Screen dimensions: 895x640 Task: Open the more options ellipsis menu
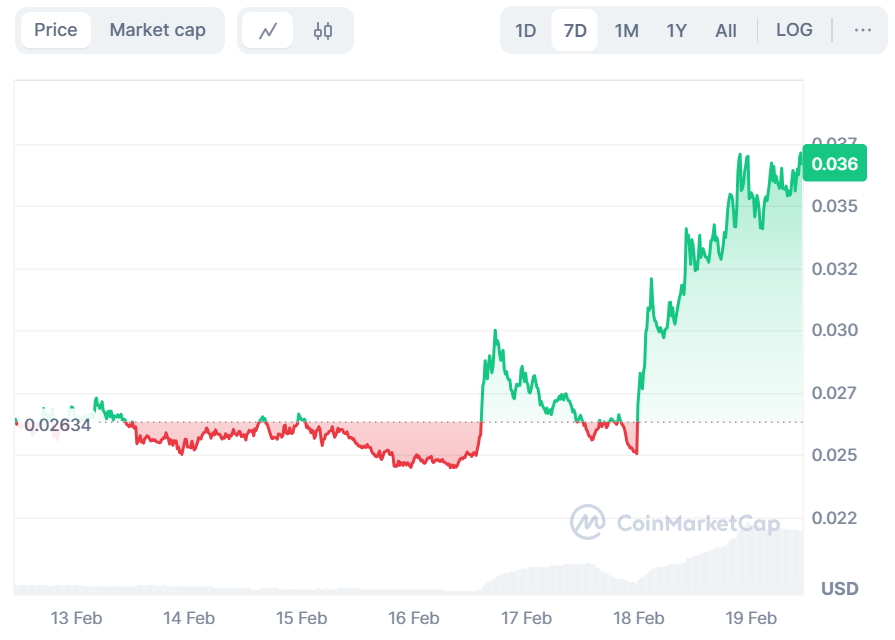point(863,30)
